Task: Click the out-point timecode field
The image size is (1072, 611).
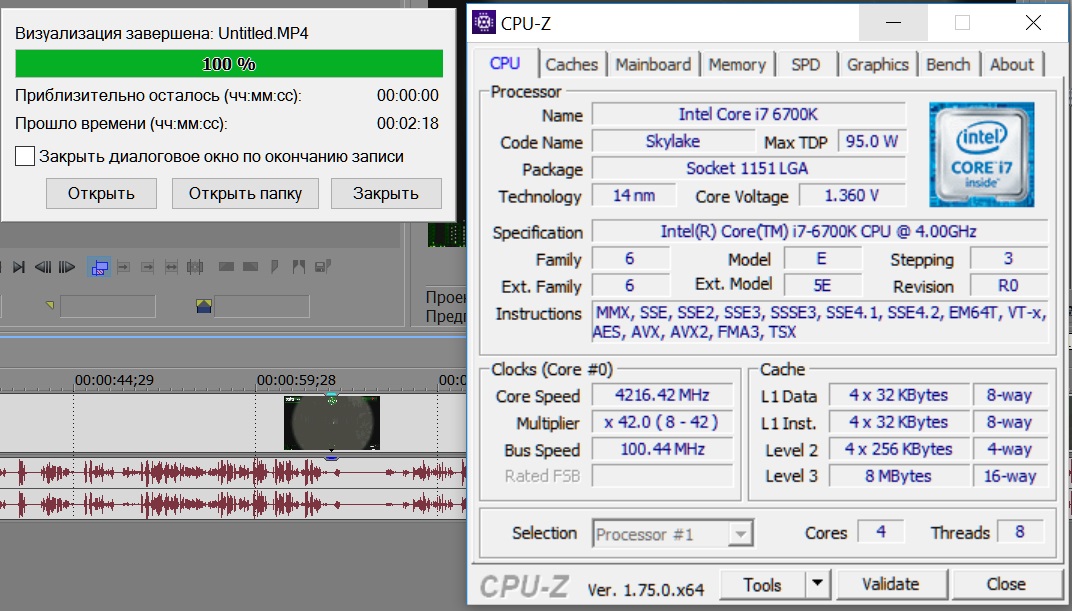Action: coord(262,306)
